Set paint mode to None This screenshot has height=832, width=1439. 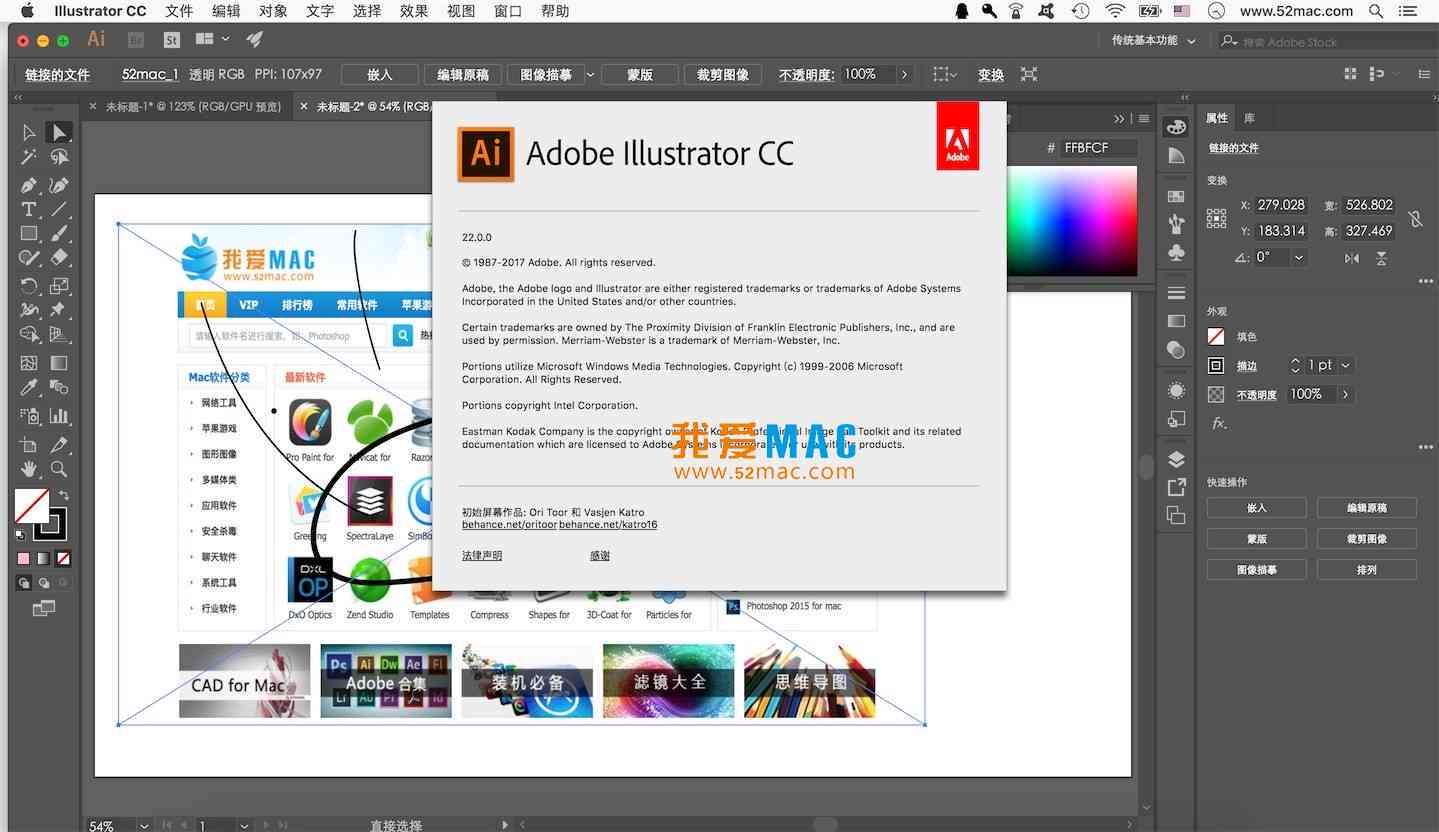63,559
